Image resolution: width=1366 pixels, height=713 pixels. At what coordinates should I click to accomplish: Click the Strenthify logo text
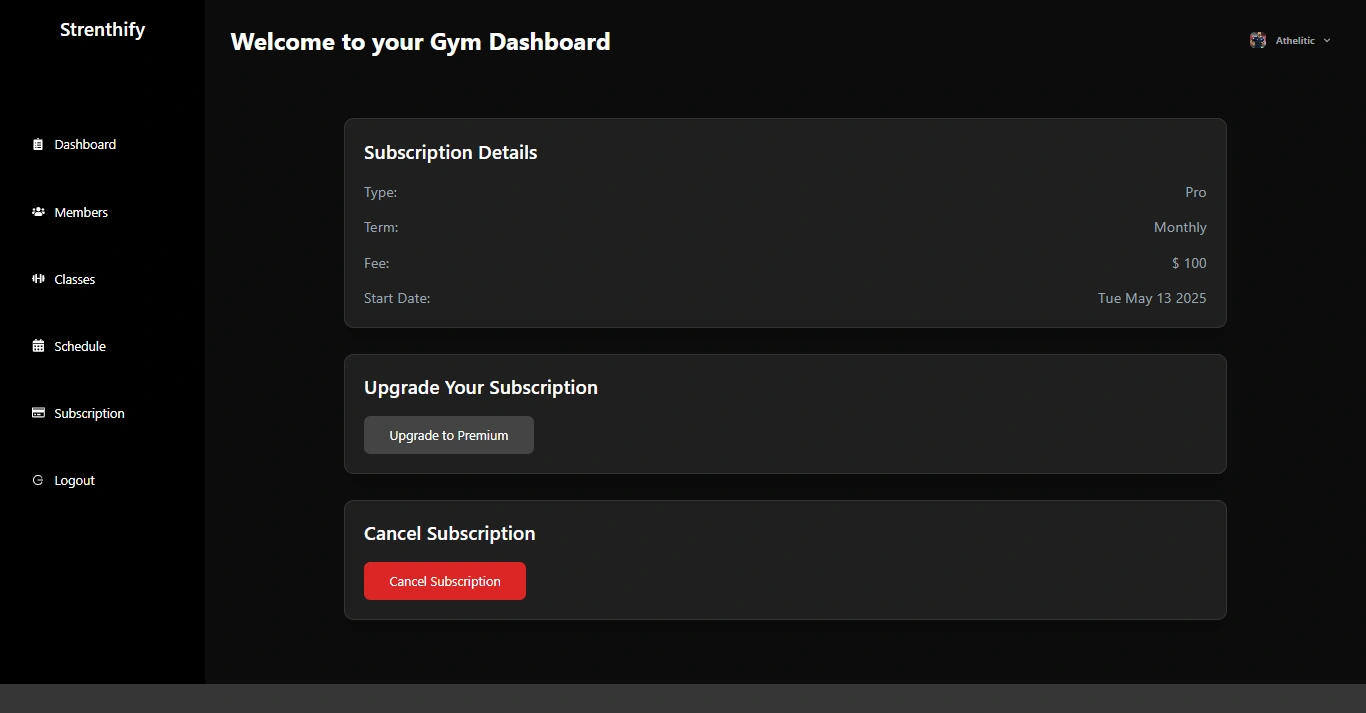102,30
